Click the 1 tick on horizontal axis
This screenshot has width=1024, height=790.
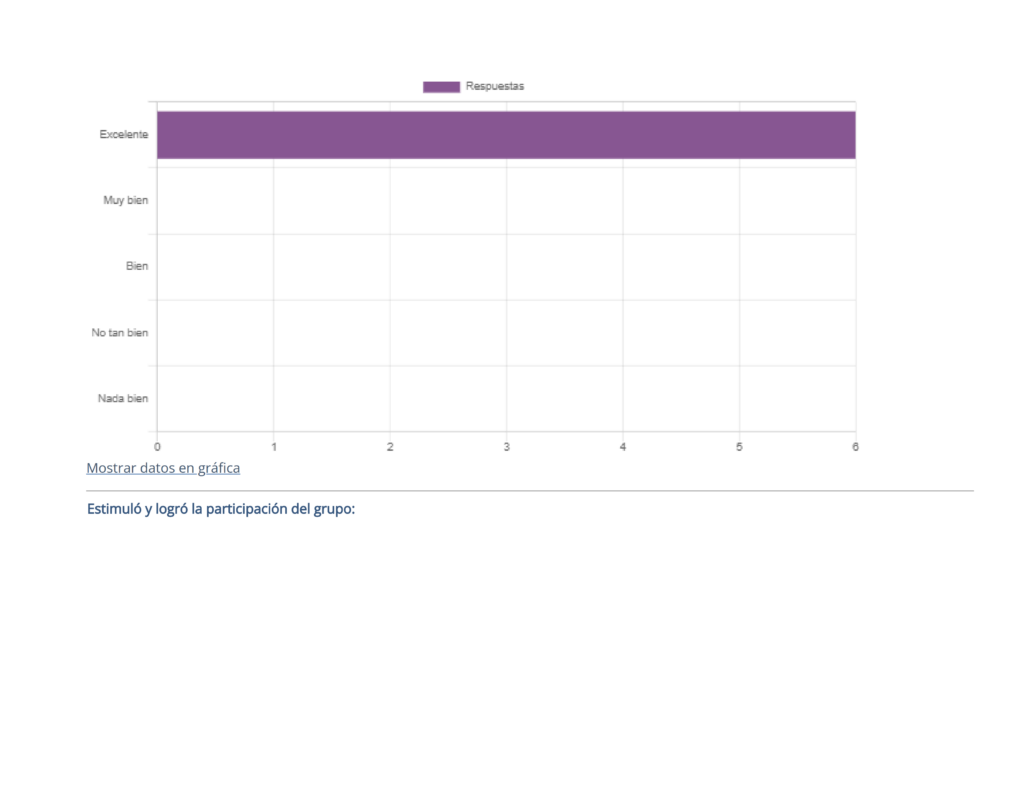click(x=274, y=447)
